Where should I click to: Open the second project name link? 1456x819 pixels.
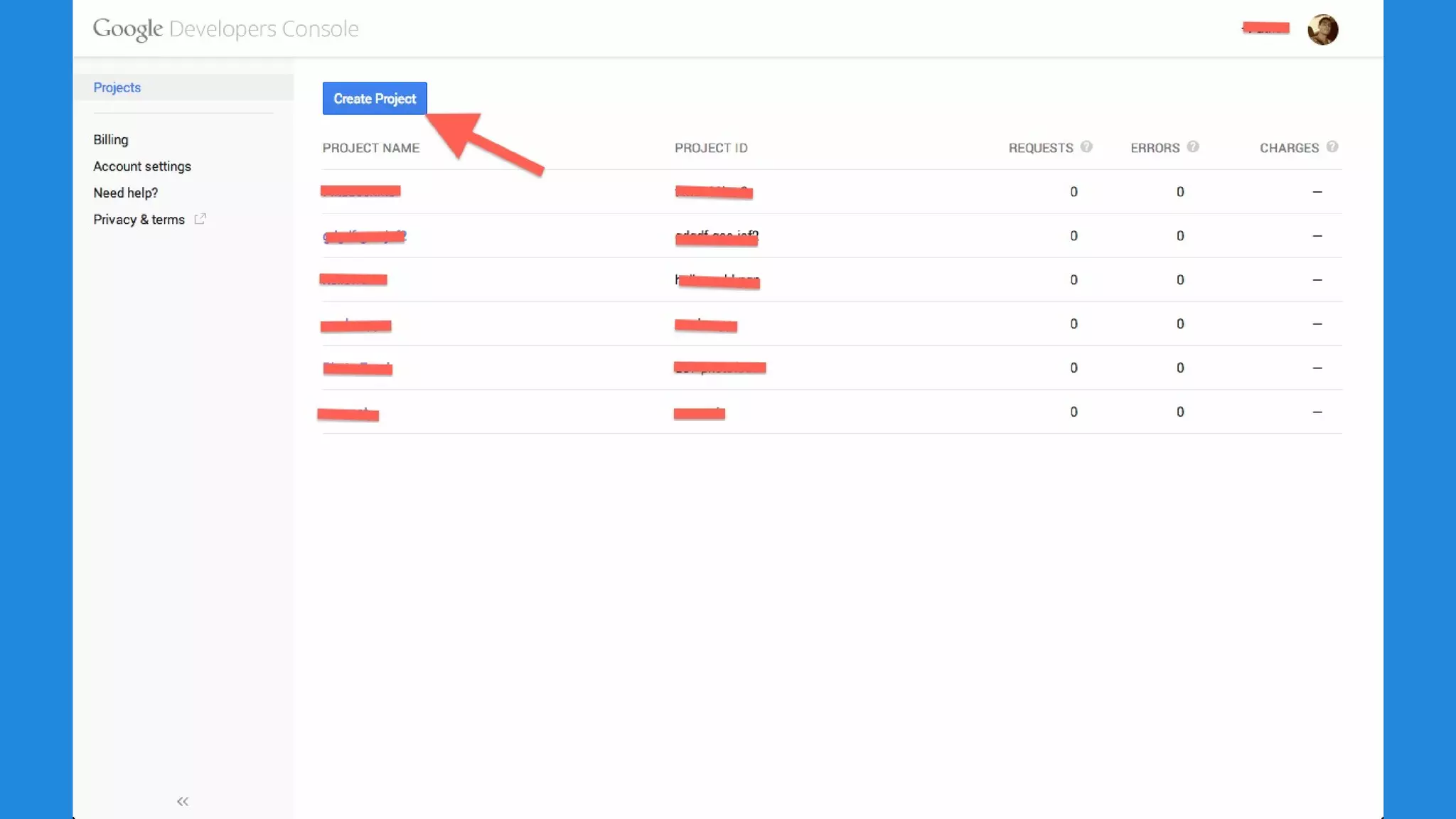[364, 236]
